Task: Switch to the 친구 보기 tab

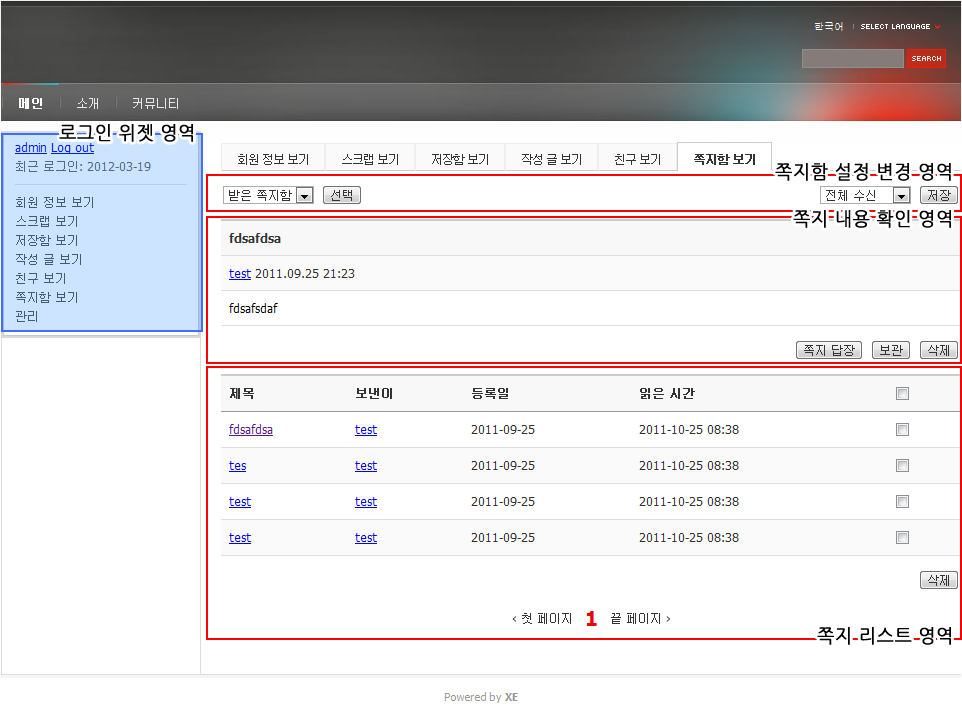Action: tap(637, 159)
